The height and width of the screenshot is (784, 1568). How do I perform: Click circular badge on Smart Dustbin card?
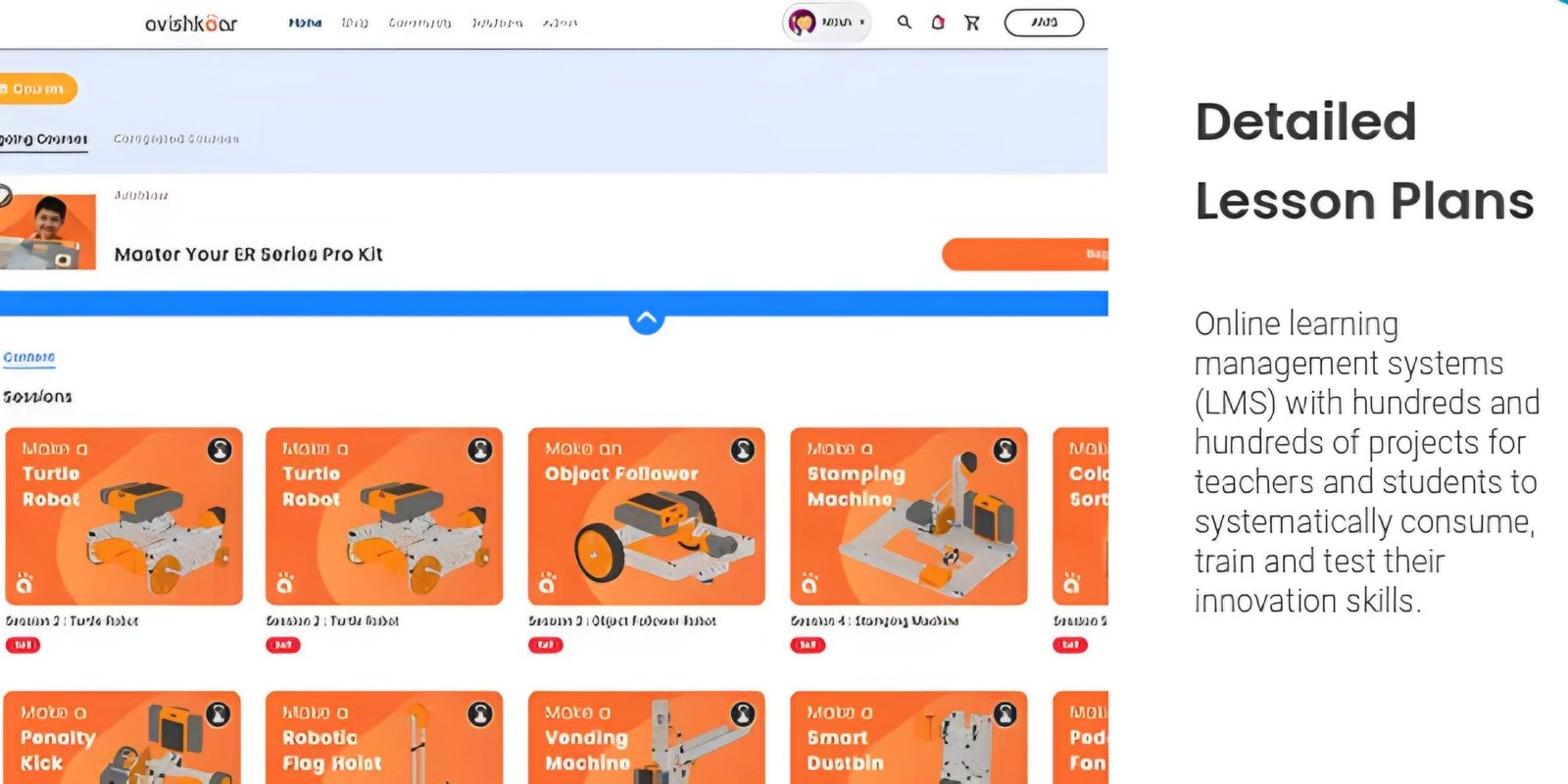click(x=1005, y=714)
